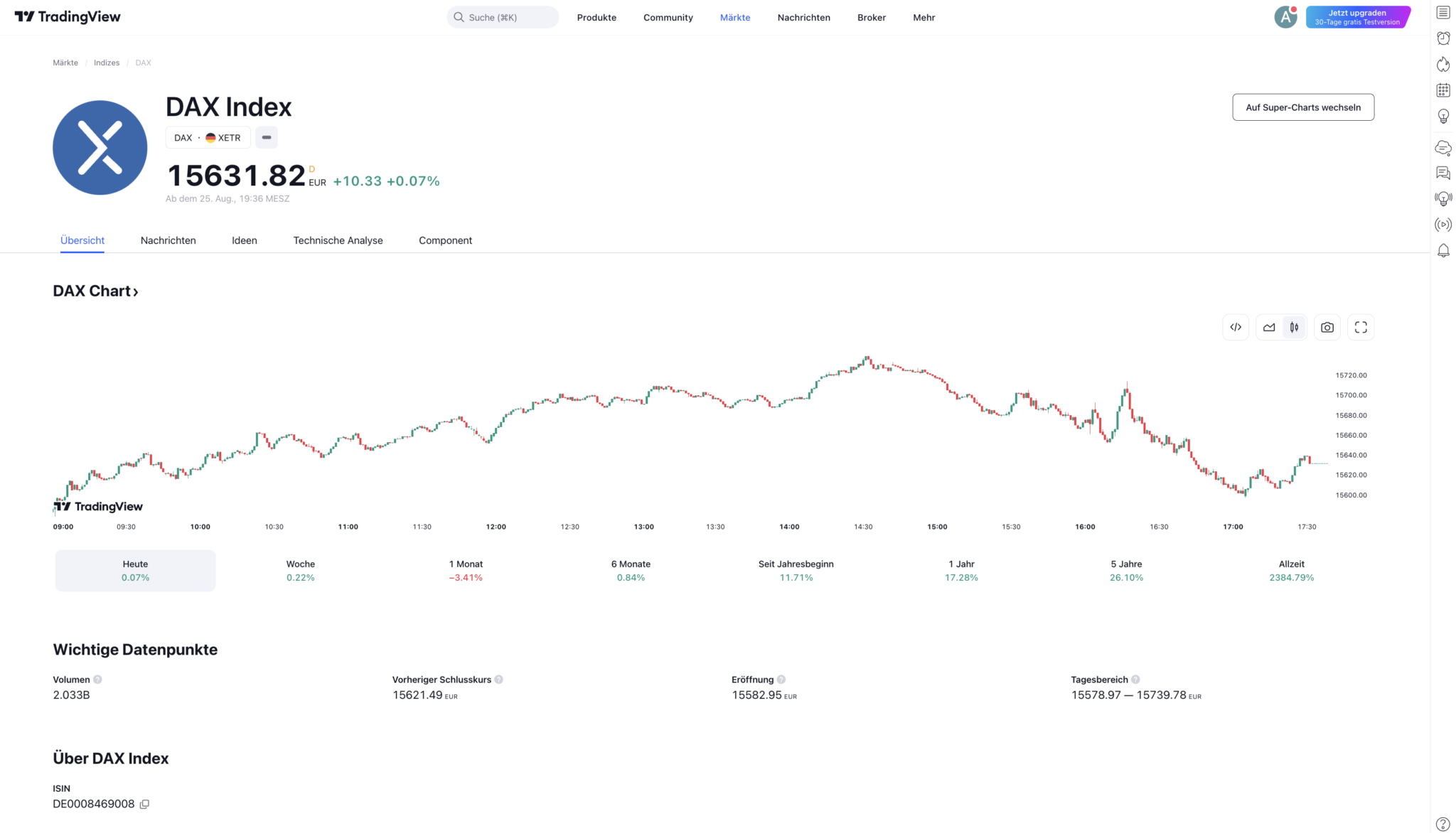Click Auf Super-Charts wechseln button

pos(1303,107)
